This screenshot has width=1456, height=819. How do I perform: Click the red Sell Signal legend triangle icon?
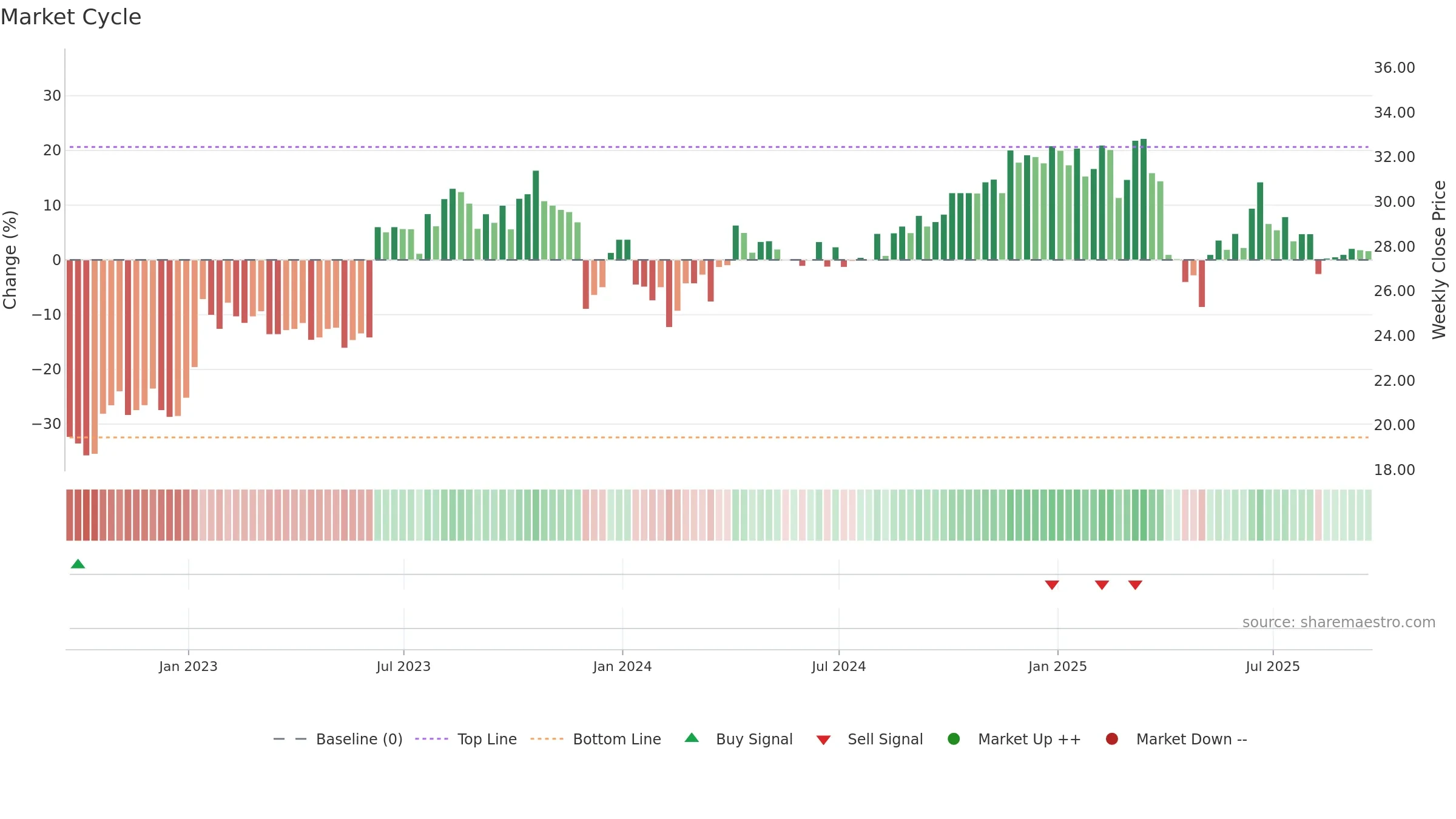(x=823, y=740)
